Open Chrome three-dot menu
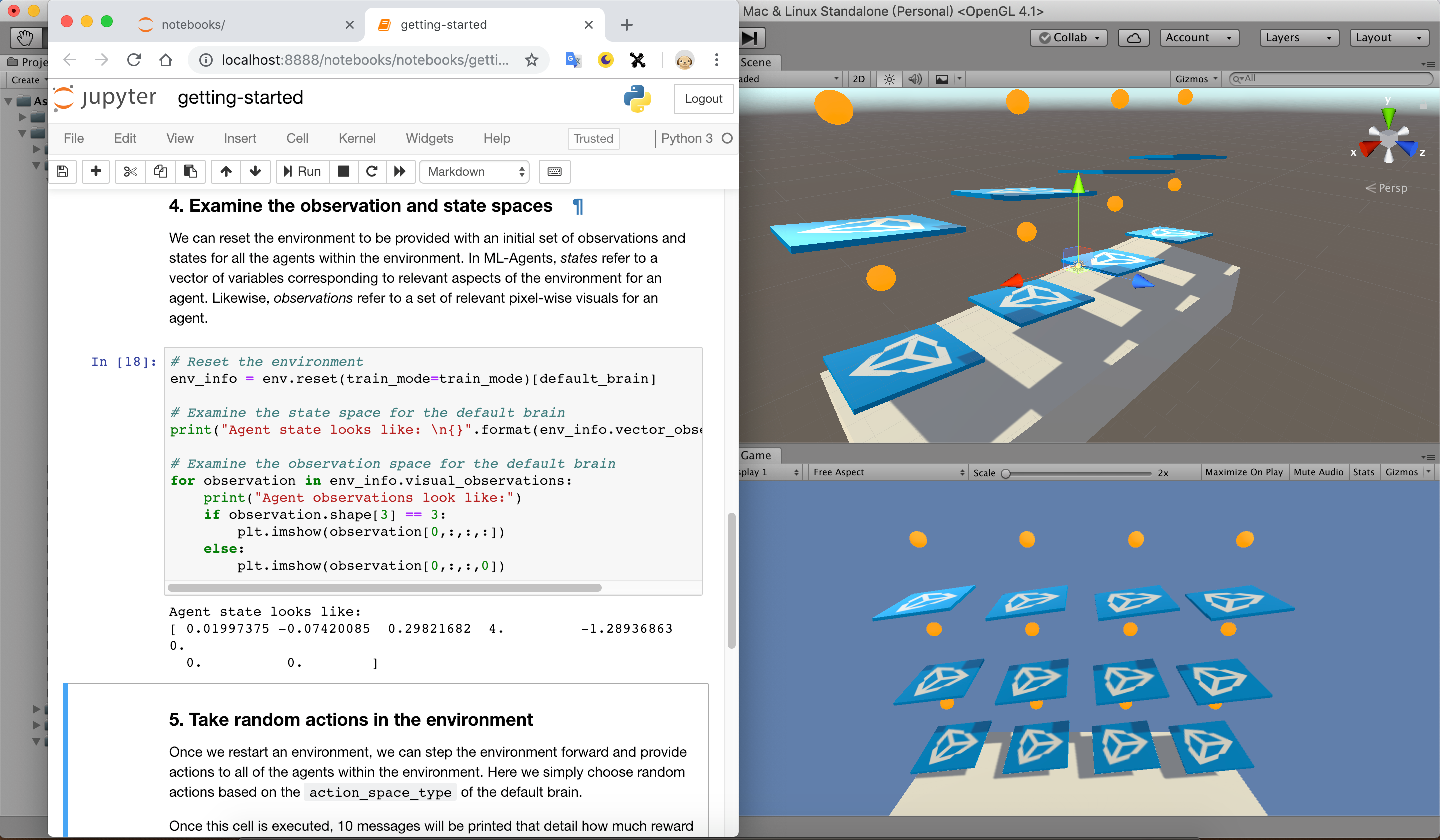 coord(716,60)
